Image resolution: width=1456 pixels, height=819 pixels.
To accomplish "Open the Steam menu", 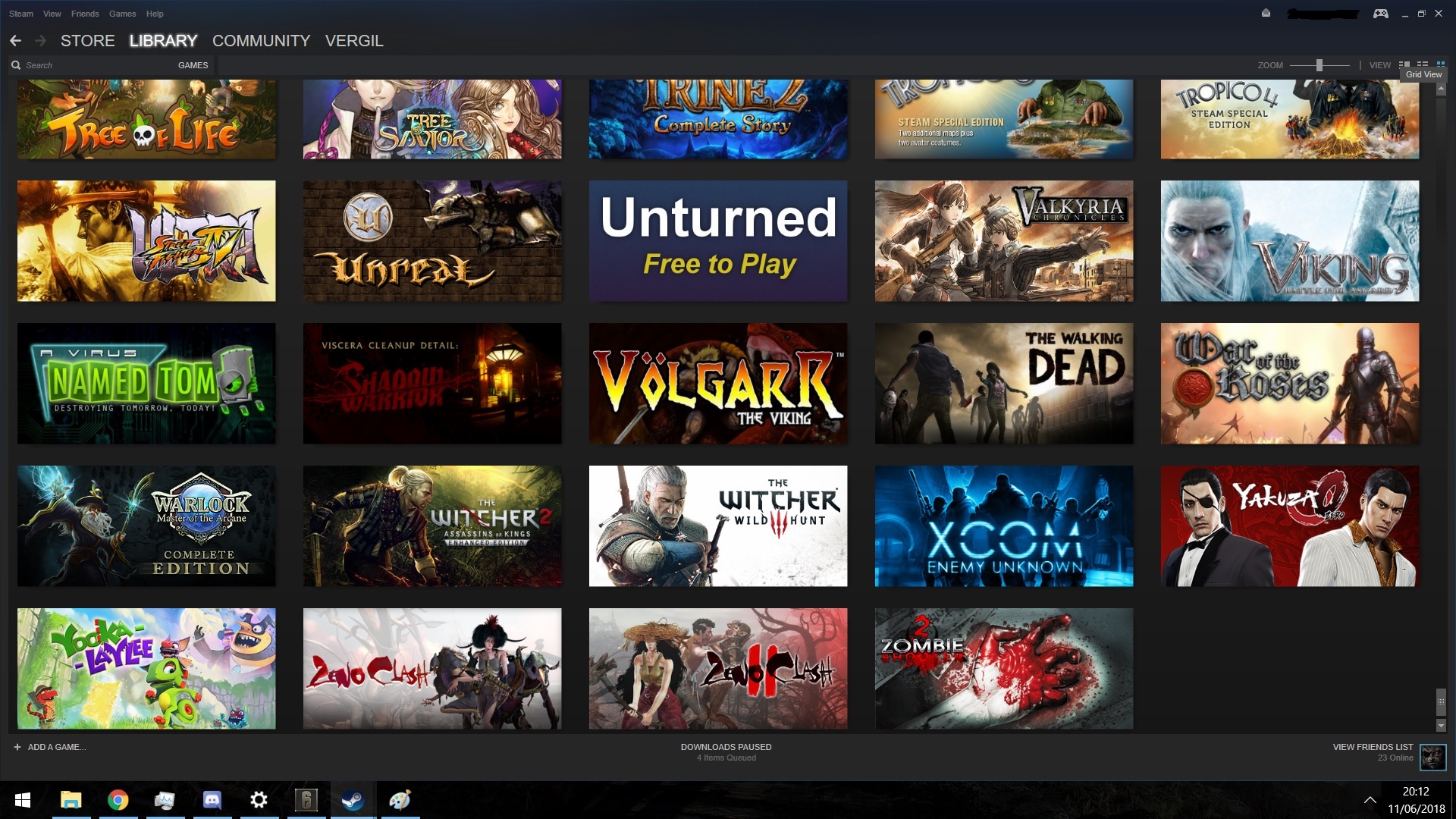I will (20, 14).
